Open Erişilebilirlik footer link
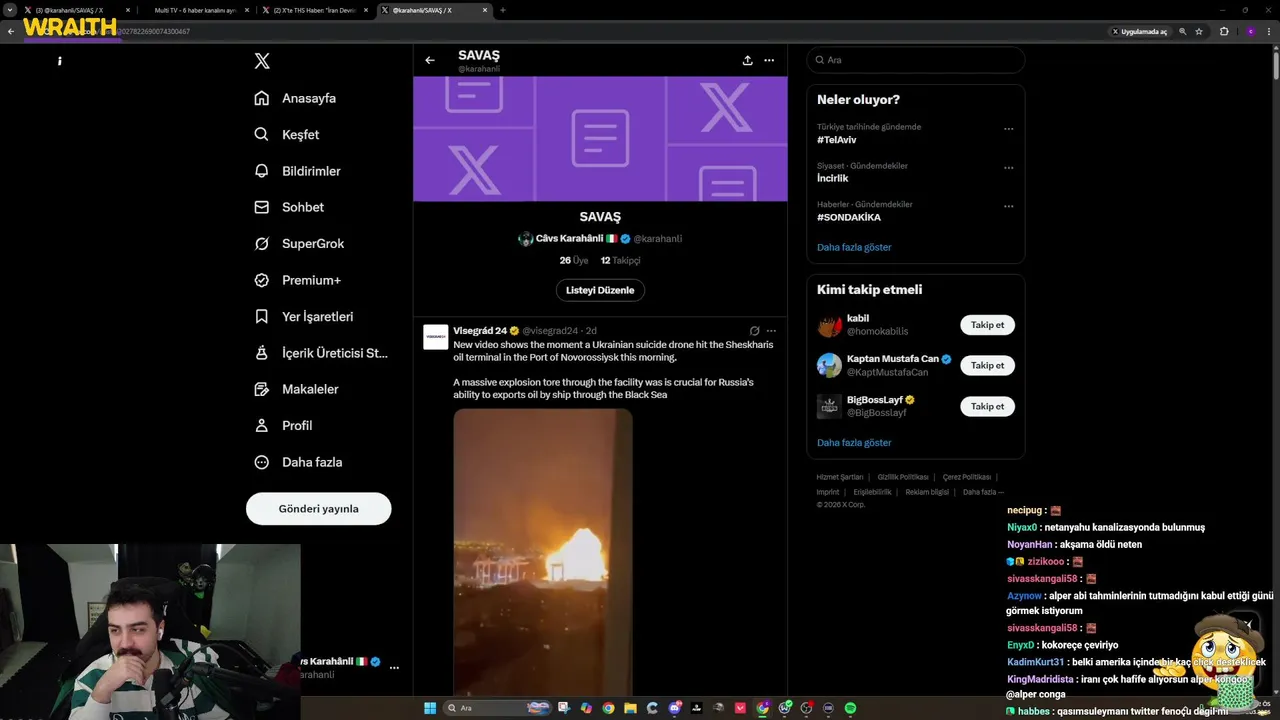 click(872, 492)
